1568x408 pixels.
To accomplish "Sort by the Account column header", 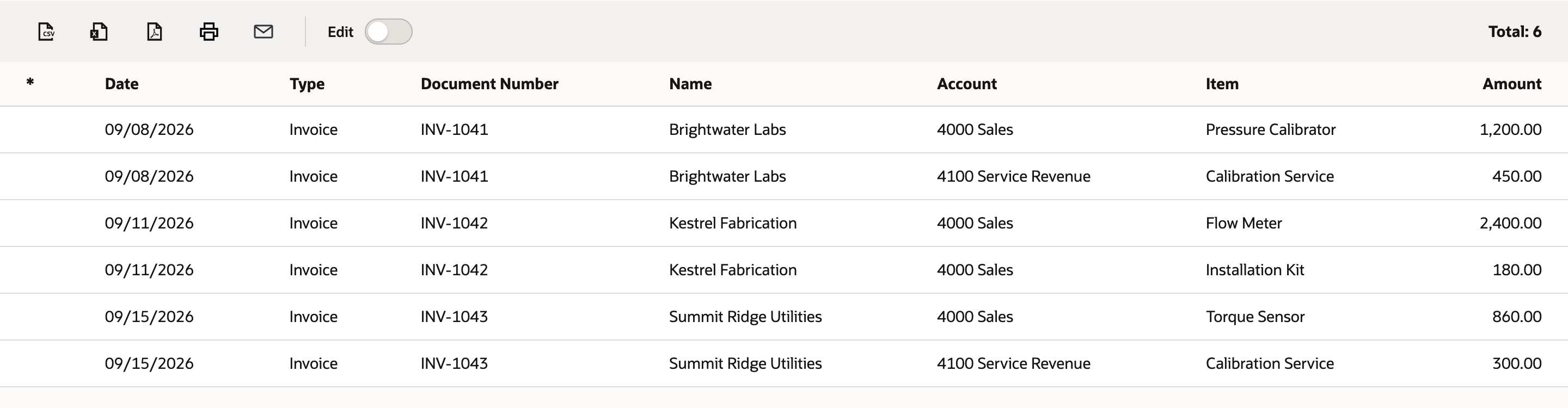I will click(x=966, y=84).
